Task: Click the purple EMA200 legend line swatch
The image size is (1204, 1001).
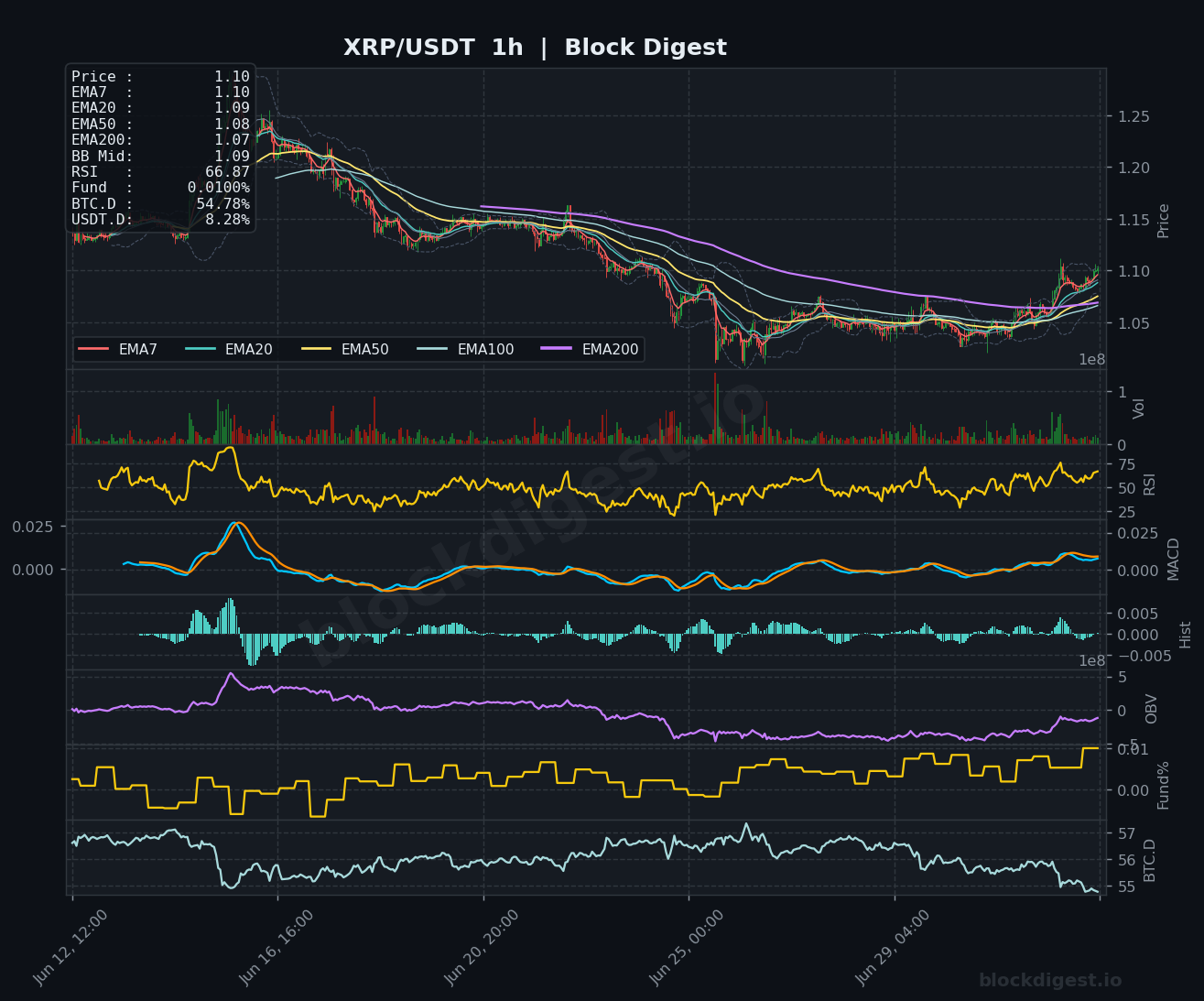Action: pos(557,350)
